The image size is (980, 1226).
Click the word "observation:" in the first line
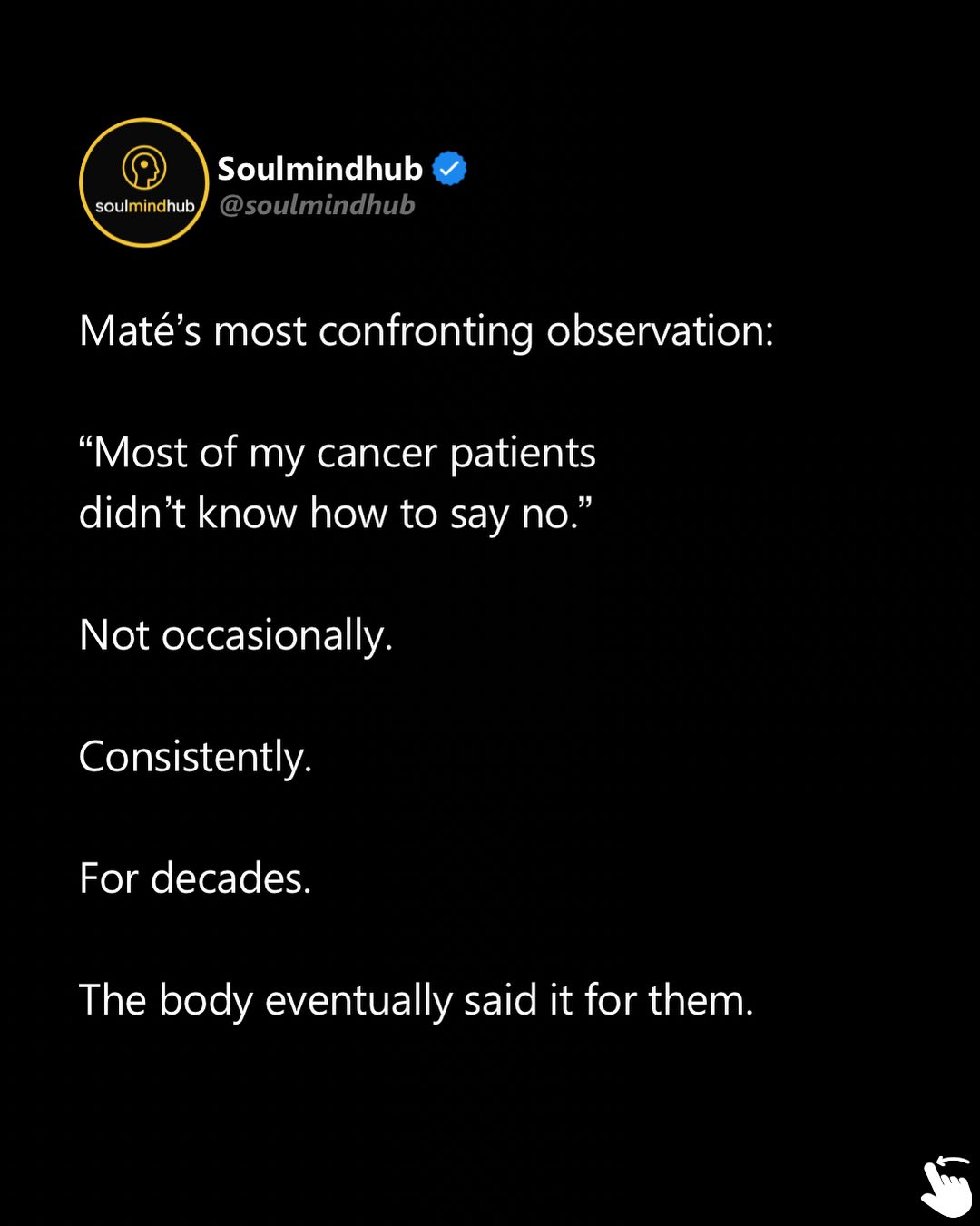pos(661,330)
